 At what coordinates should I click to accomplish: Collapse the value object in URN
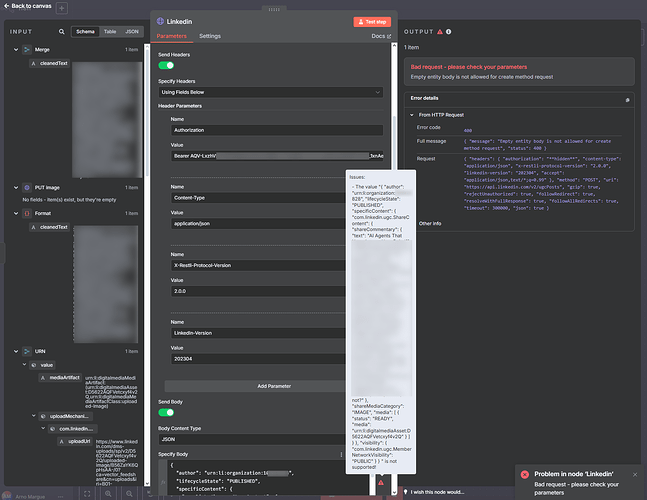(x=24, y=365)
